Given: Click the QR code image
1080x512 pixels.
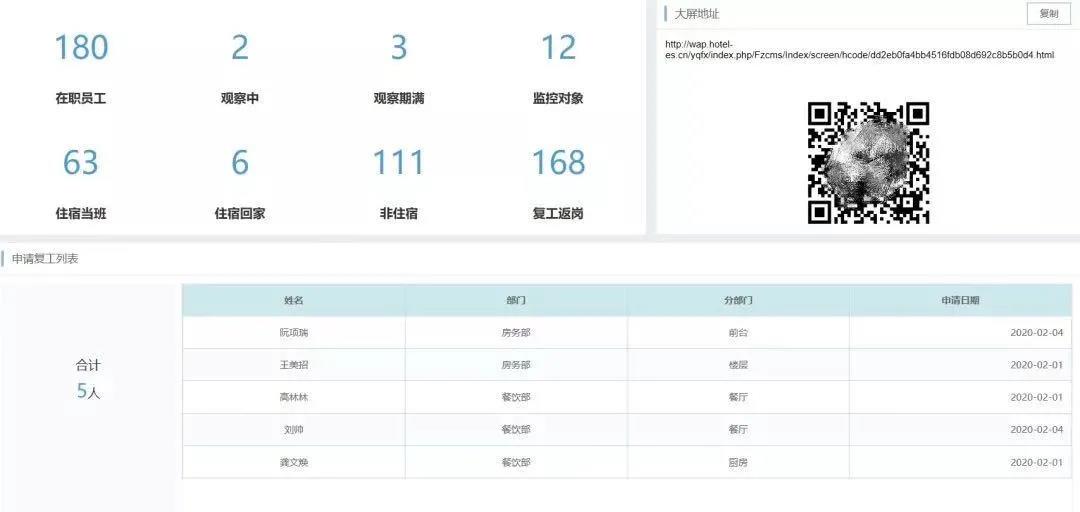Looking at the screenshot, I should pos(868,162).
